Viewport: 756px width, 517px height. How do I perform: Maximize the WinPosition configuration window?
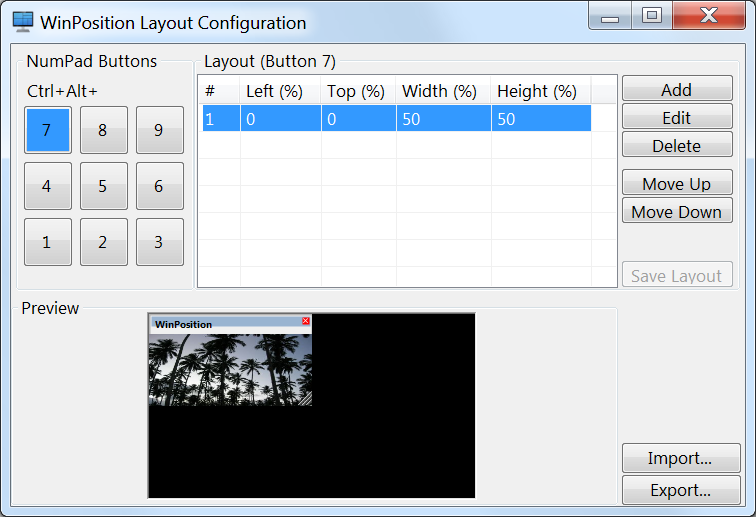[652, 16]
